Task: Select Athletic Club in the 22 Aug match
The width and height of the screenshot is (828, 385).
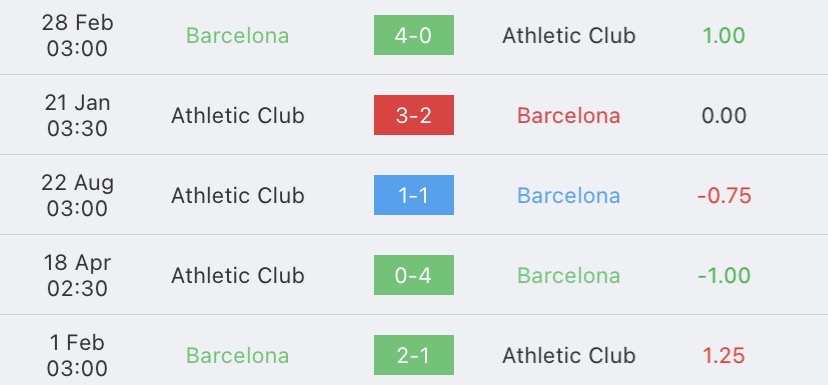Action: [238, 195]
